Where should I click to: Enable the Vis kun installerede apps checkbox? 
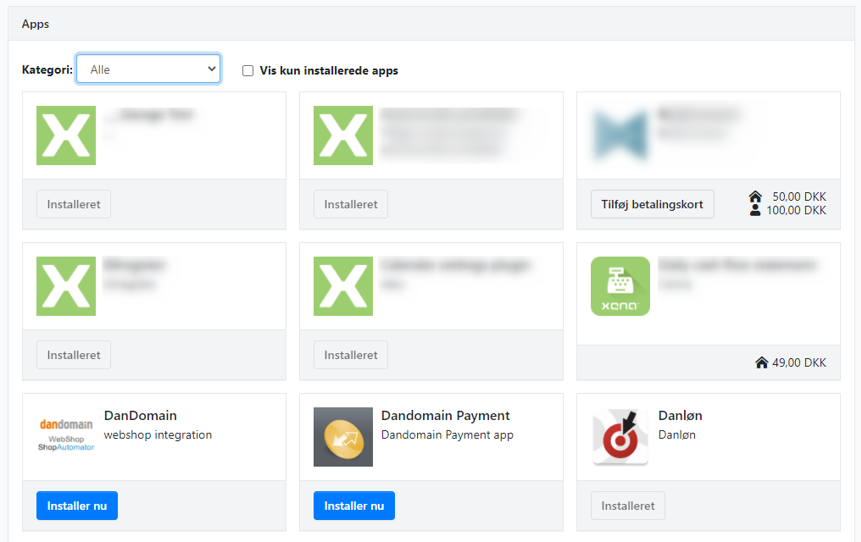click(x=248, y=71)
